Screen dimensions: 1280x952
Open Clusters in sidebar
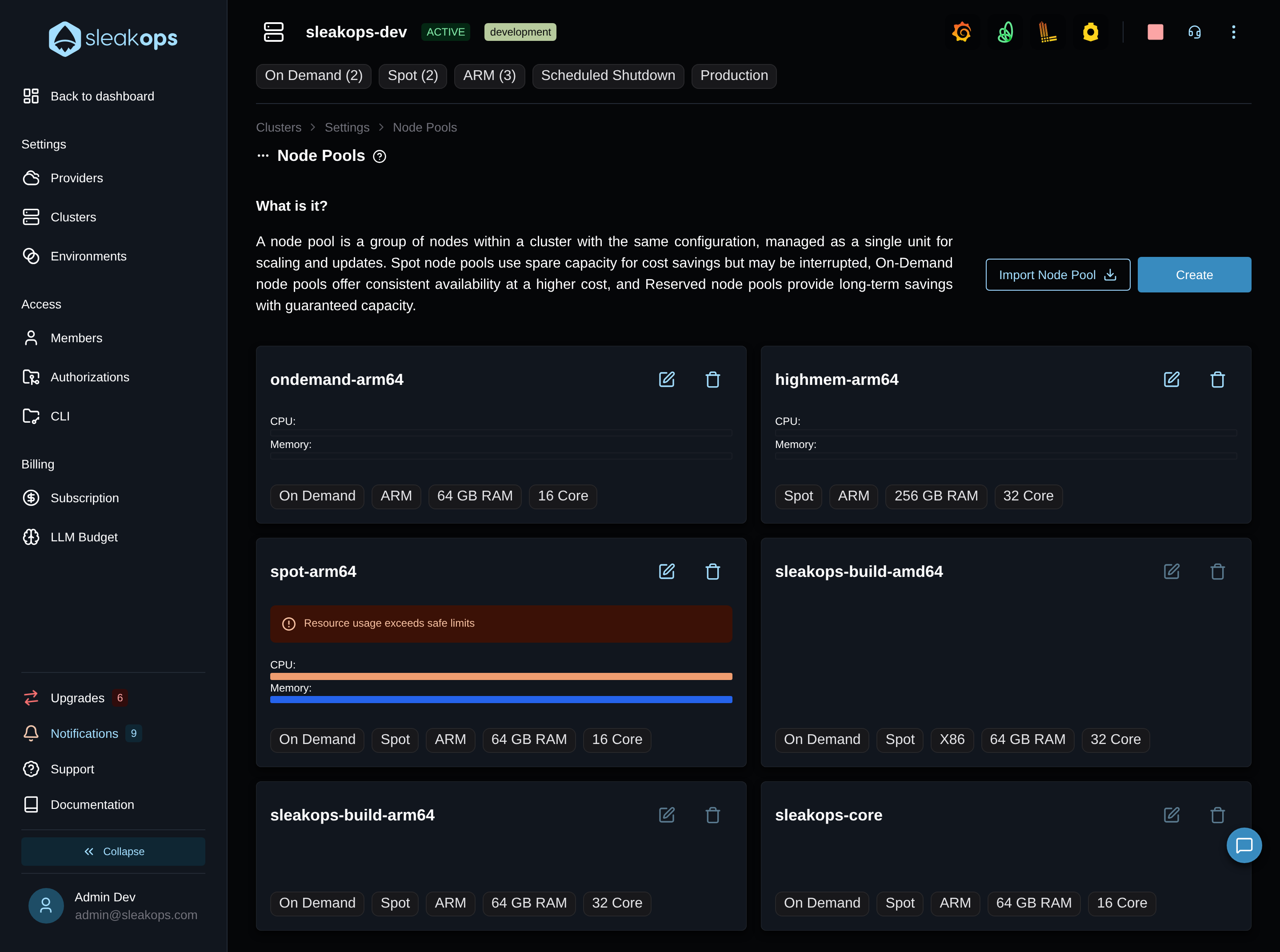[x=60, y=217]
